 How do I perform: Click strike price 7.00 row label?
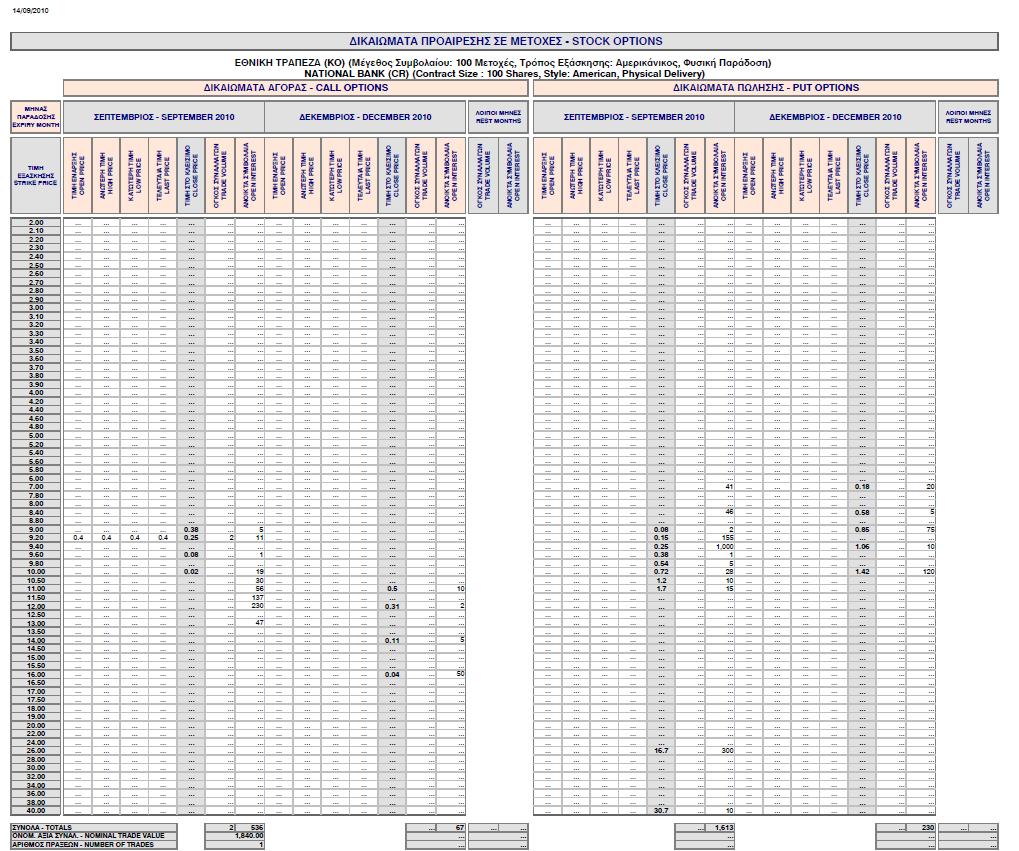point(36,486)
